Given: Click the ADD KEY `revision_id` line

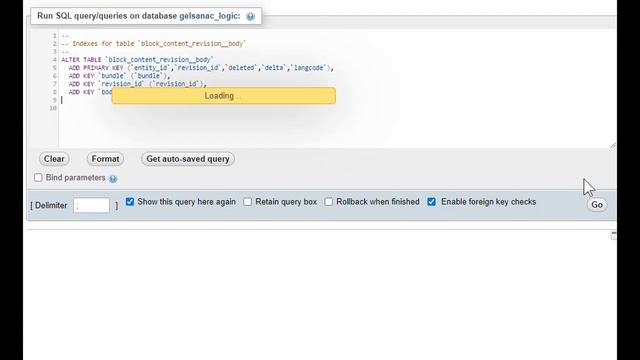Looking at the screenshot, I should tap(138, 84).
